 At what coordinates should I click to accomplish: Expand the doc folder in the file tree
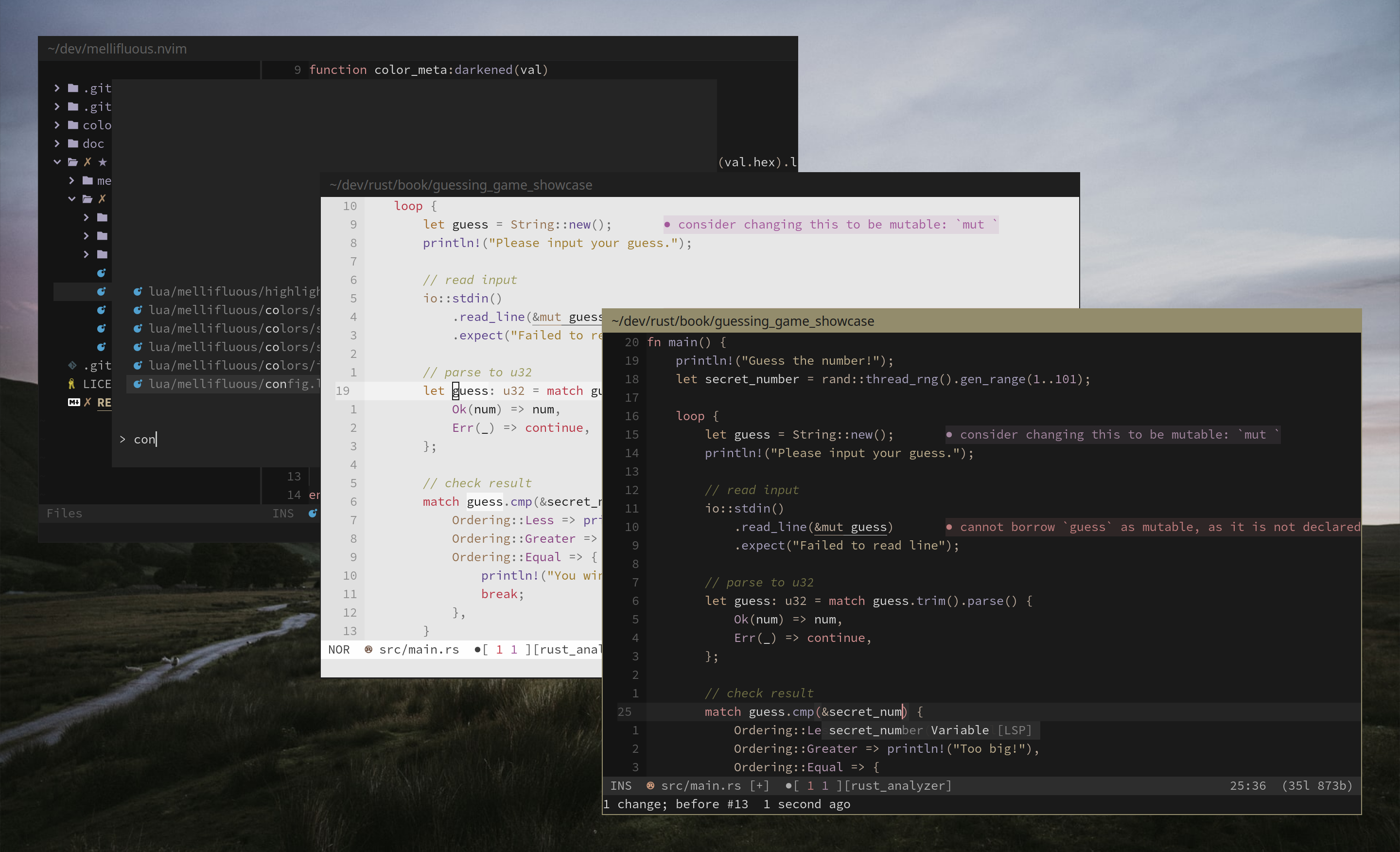point(57,144)
